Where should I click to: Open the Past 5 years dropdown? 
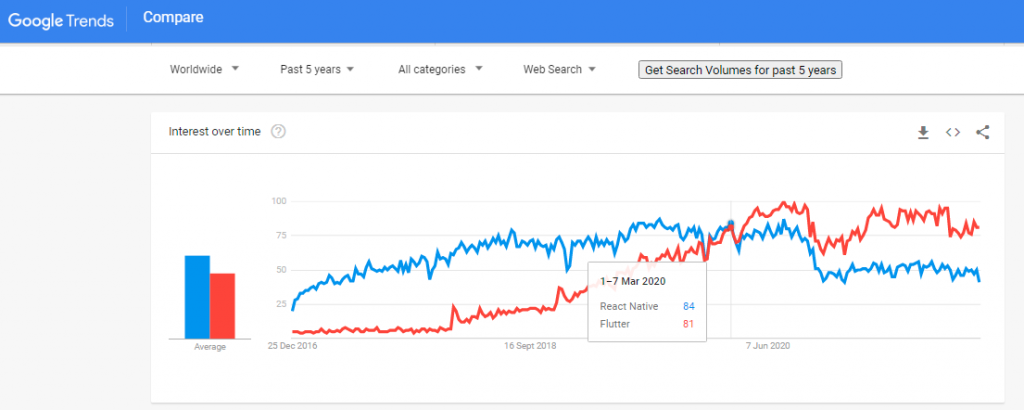pos(317,69)
